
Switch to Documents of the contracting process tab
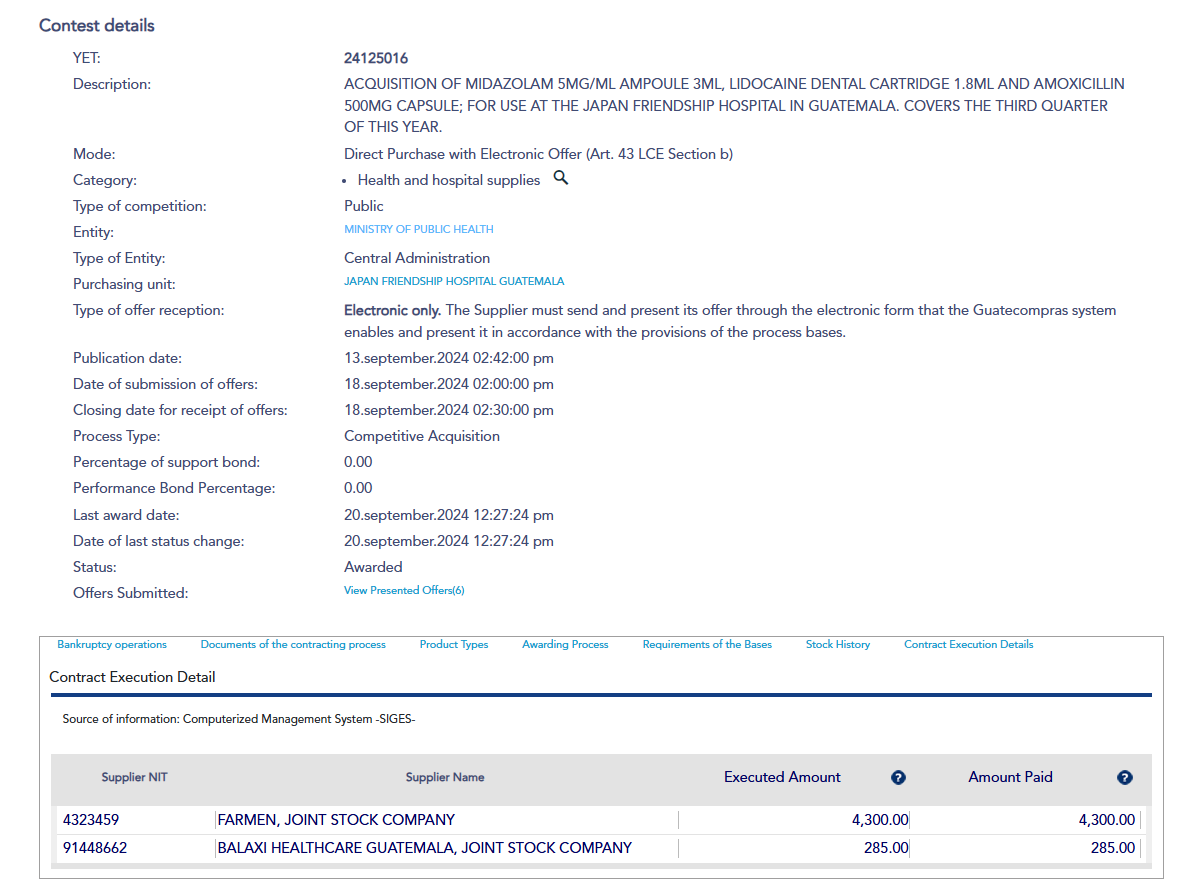[293, 645]
